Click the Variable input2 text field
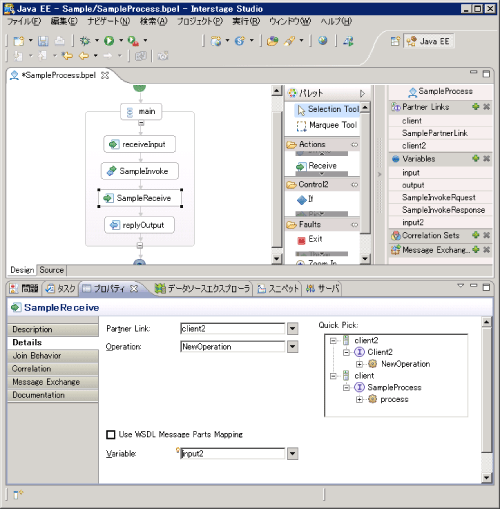 (232, 454)
